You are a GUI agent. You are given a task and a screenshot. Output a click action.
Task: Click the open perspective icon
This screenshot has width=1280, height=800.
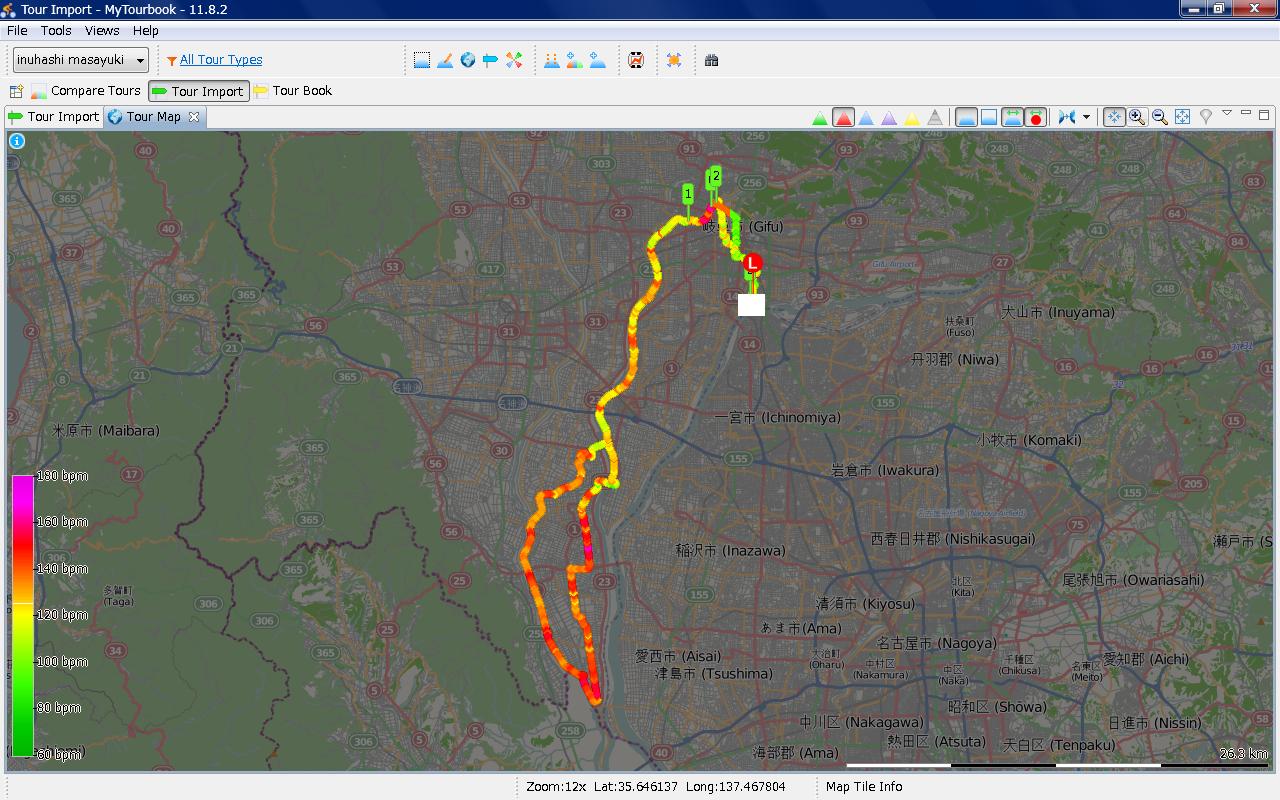tap(16, 91)
